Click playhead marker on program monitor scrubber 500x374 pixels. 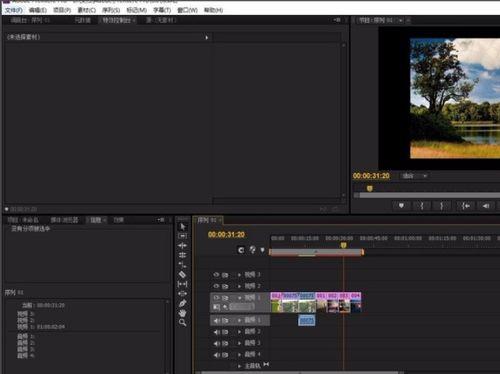(x=369, y=188)
